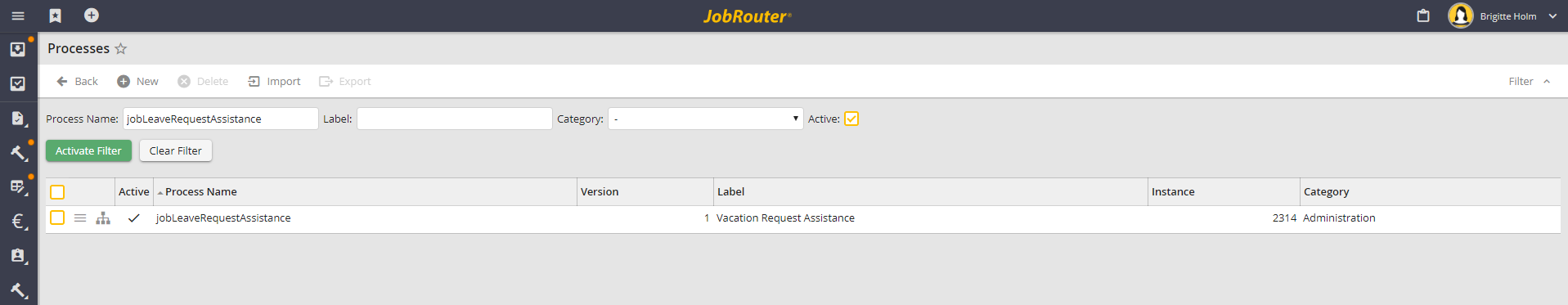Click the JobRouter logo
1568x305 pixels.
748,16
